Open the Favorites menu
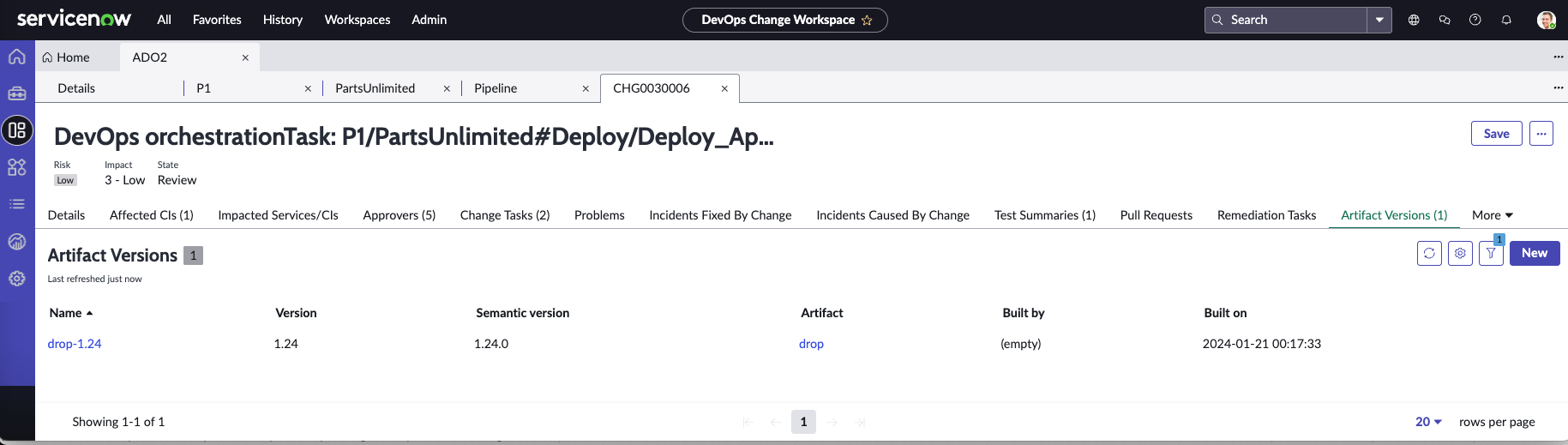This screenshot has width=1568, height=445. pos(217,20)
